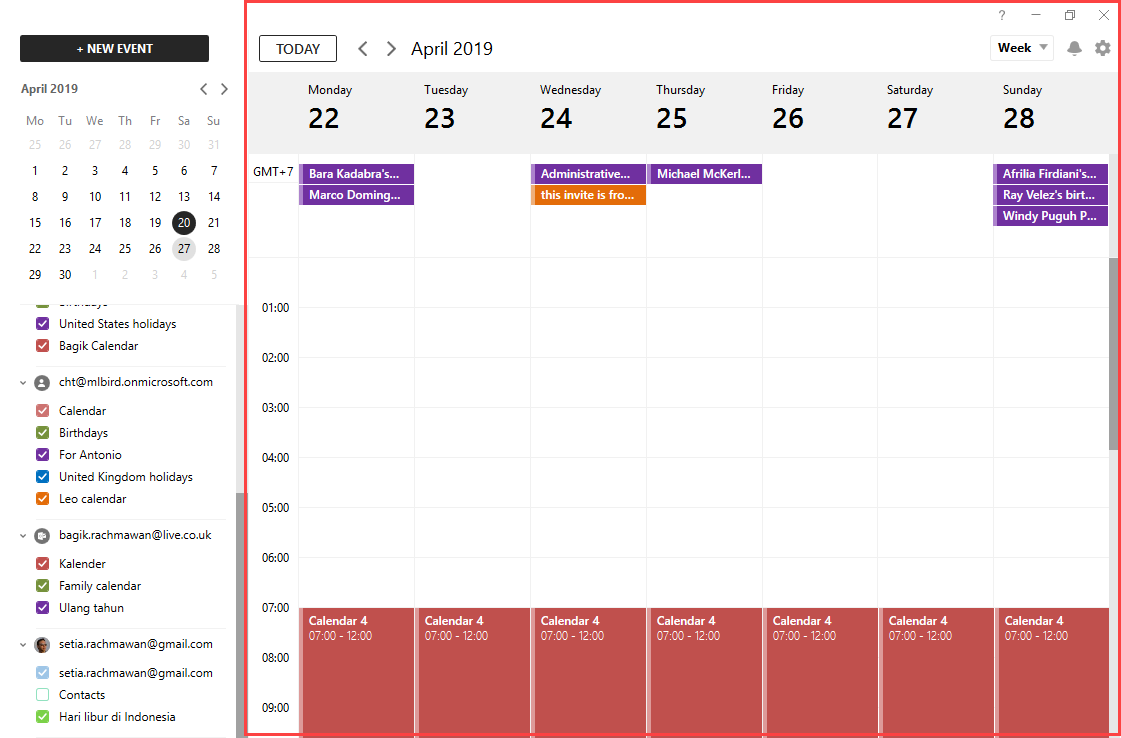Screen dimensions: 1121x738
Task: Collapse setia.rachmawan@gmail.com account section
Action: (x=23, y=644)
